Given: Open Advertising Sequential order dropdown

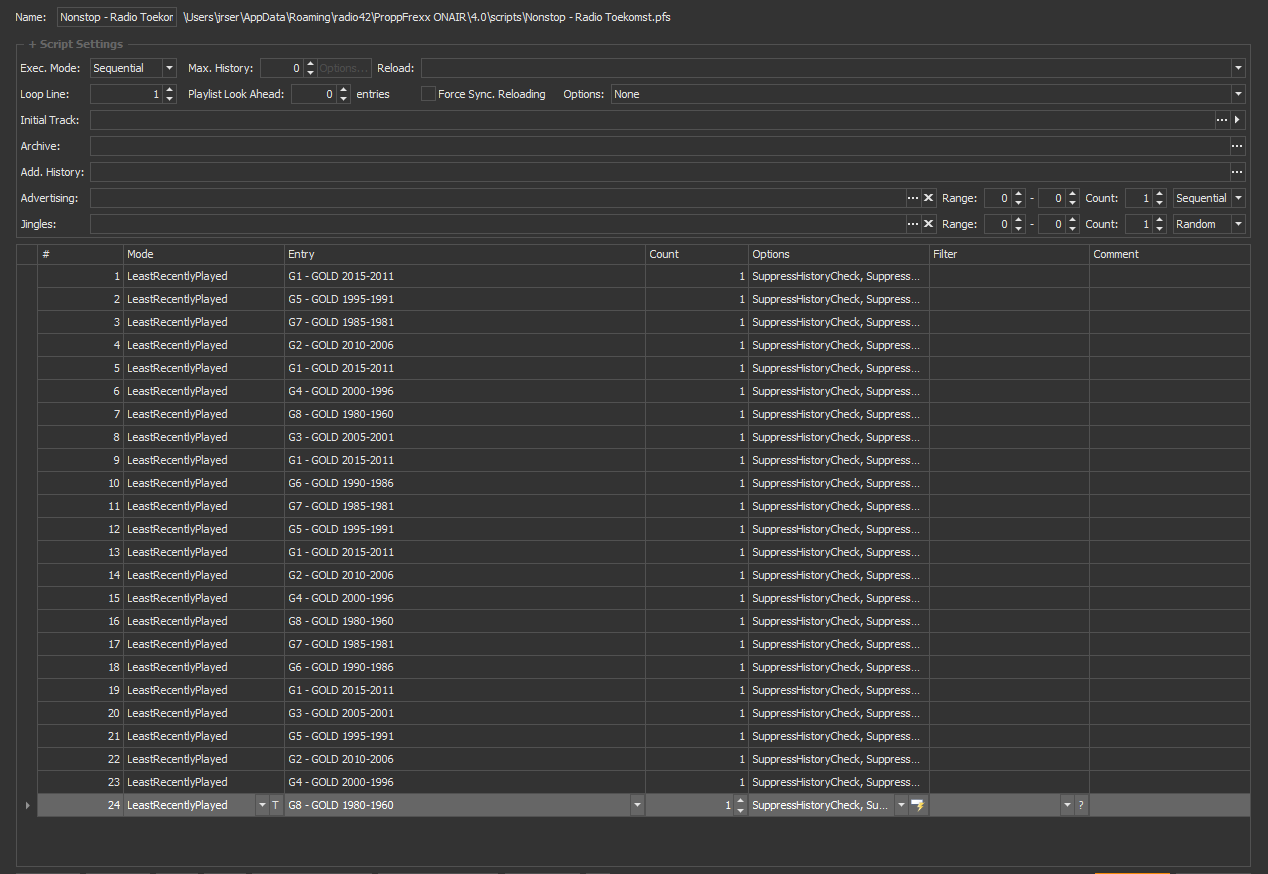Looking at the screenshot, I should [1238, 198].
